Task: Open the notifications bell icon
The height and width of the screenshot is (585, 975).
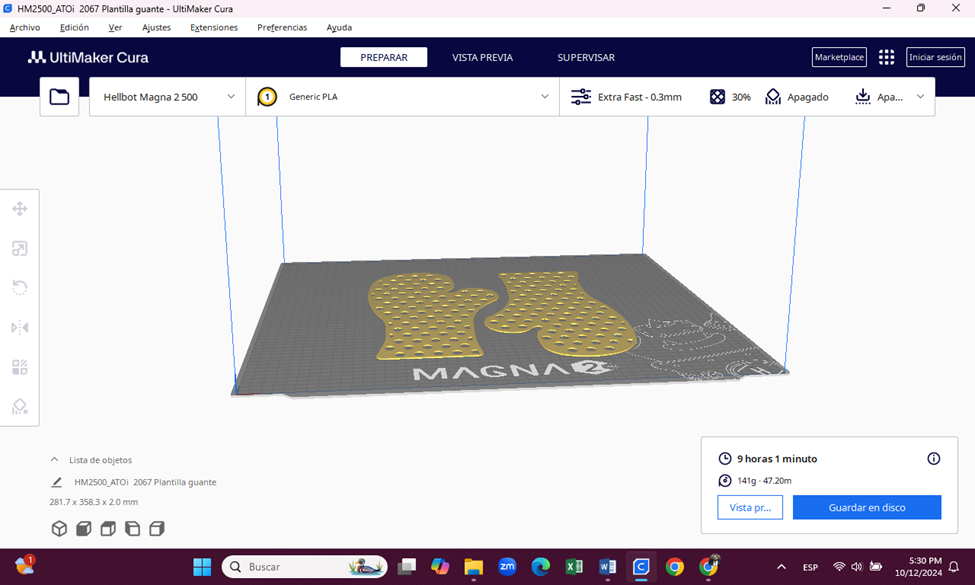Action: (954, 567)
